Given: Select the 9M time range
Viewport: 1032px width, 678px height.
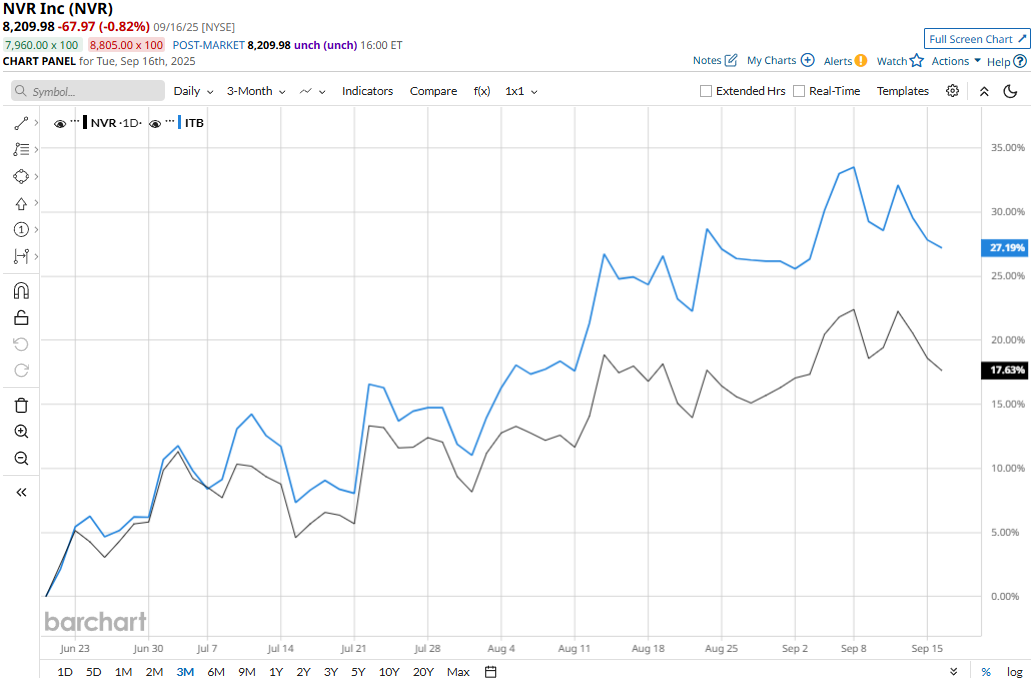Looking at the screenshot, I should [247, 671].
